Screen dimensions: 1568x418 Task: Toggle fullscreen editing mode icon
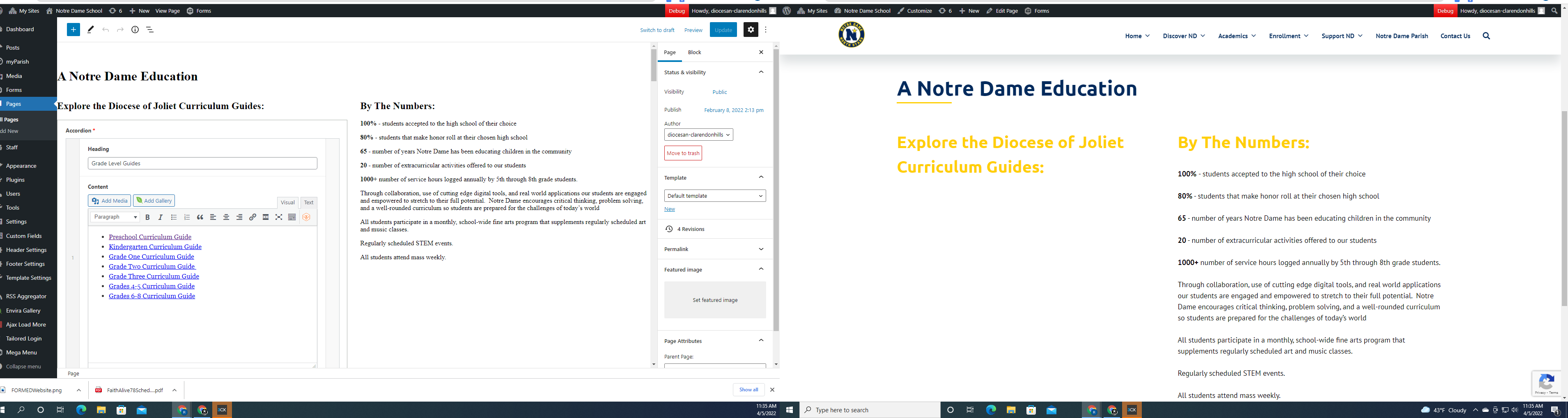pyautogui.click(x=279, y=217)
